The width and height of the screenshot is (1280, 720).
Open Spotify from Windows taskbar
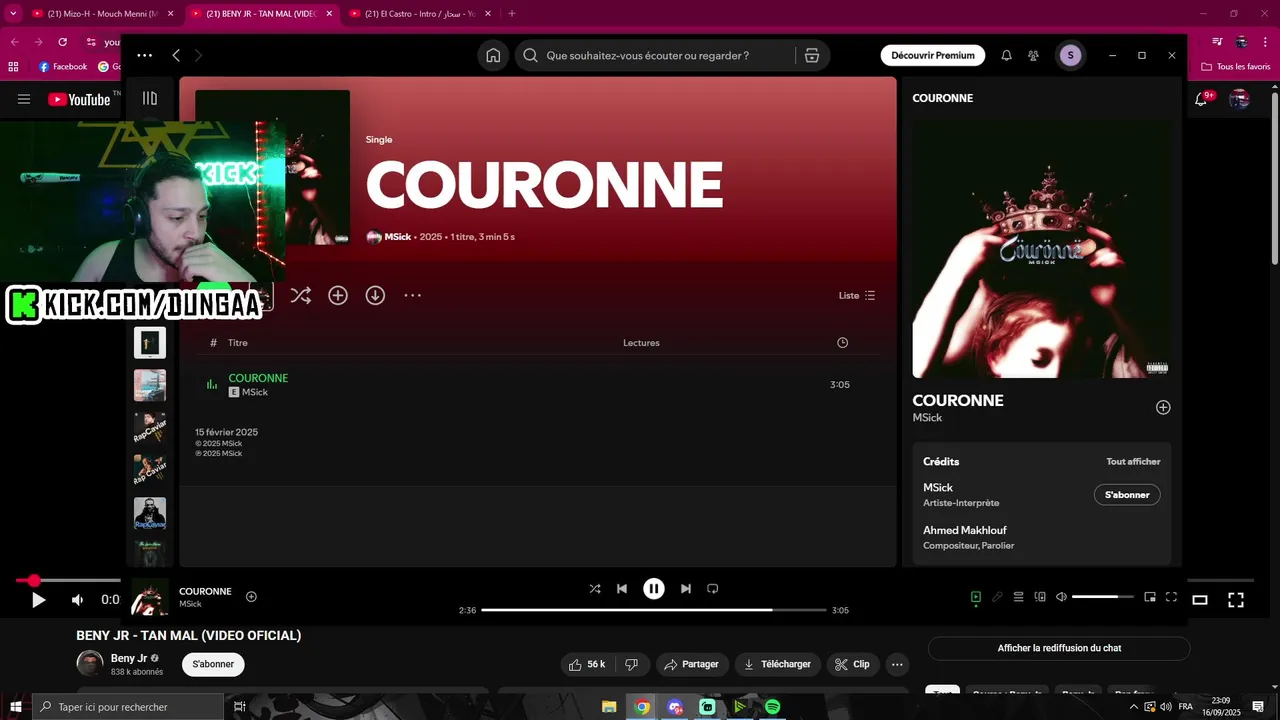click(x=772, y=707)
